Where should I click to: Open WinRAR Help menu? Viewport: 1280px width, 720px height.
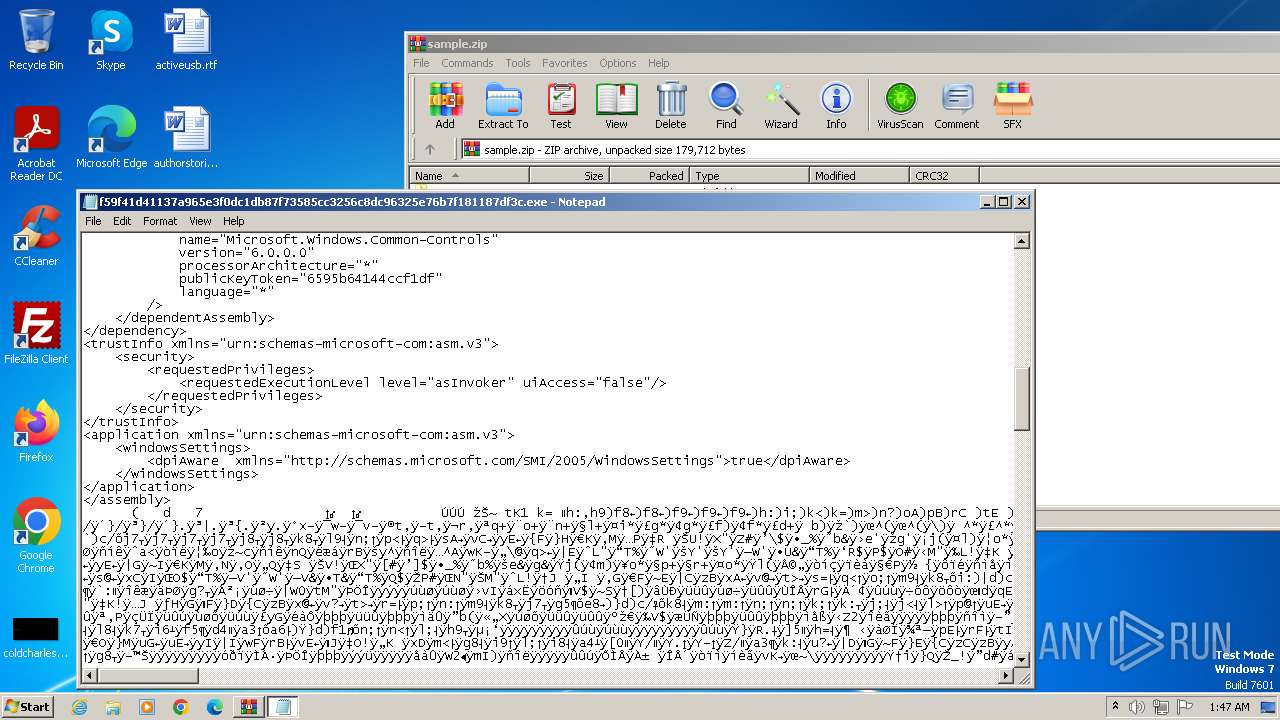pos(658,63)
